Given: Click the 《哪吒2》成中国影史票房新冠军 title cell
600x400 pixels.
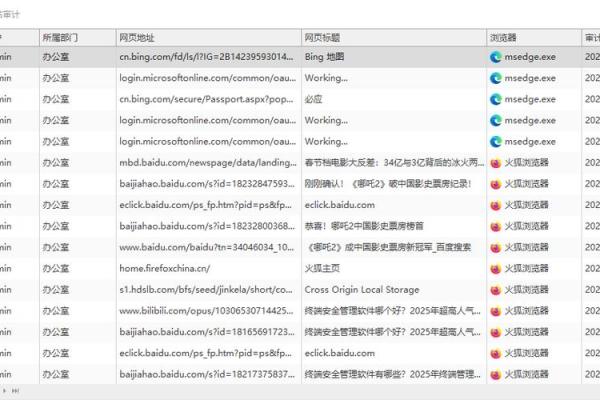Looking at the screenshot, I should 394,247.
